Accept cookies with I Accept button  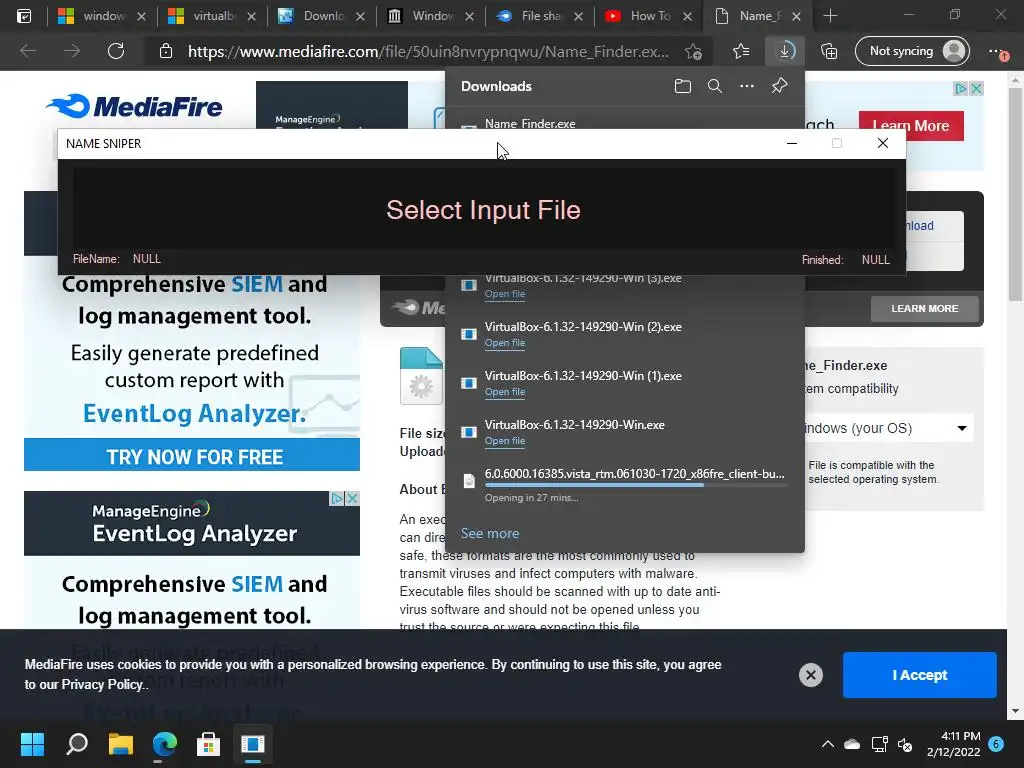(x=920, y=675)
